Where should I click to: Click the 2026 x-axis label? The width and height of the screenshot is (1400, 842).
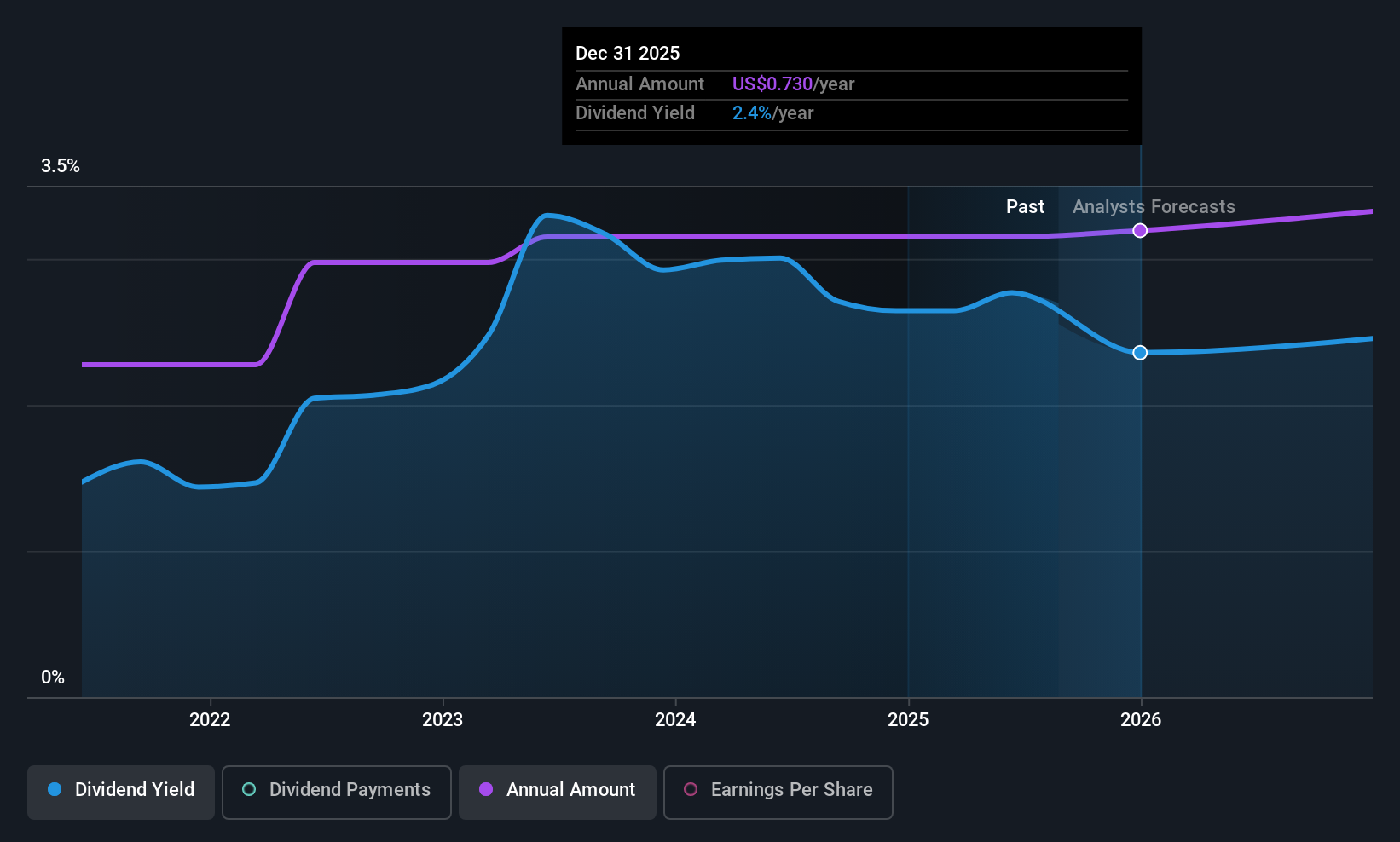tap(1141, 720)
